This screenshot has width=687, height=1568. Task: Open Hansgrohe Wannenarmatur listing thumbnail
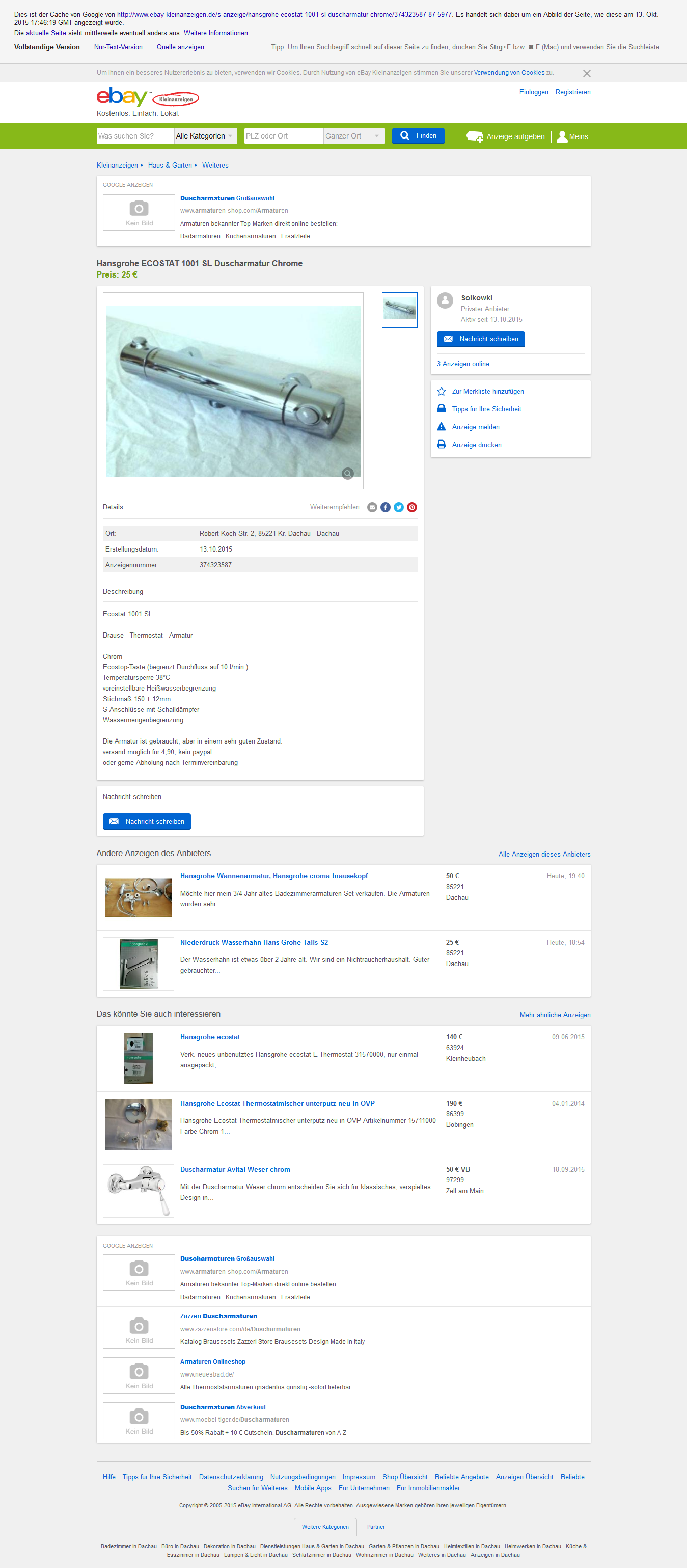click(139, 897)
